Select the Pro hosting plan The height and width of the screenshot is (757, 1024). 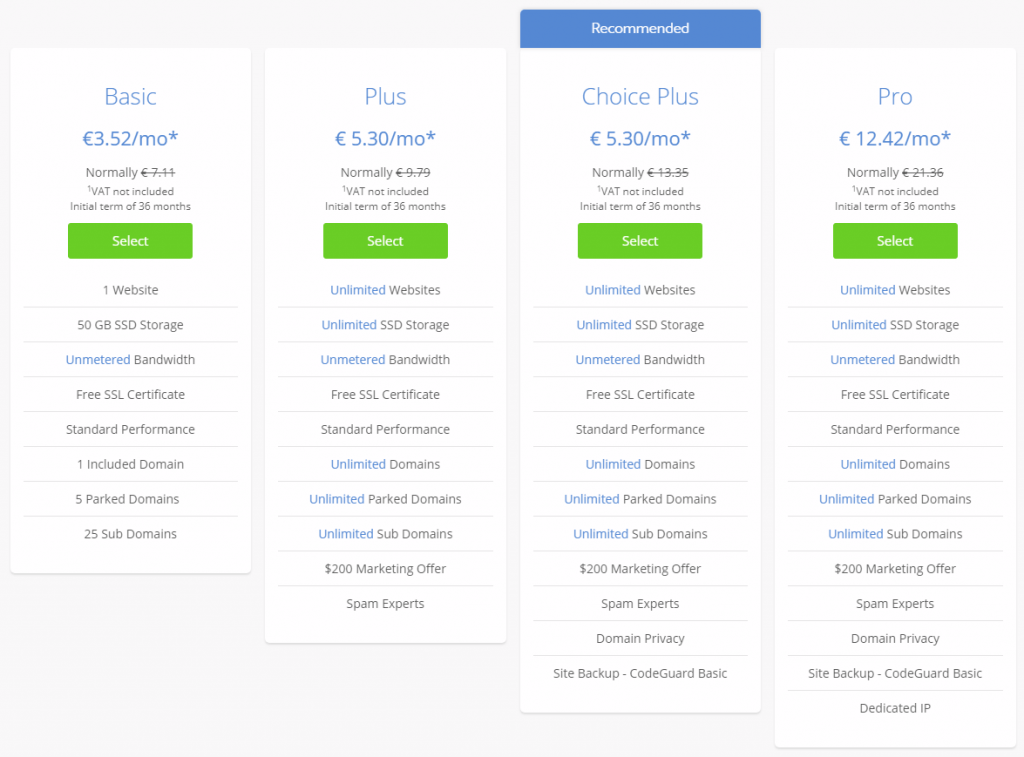895,240
